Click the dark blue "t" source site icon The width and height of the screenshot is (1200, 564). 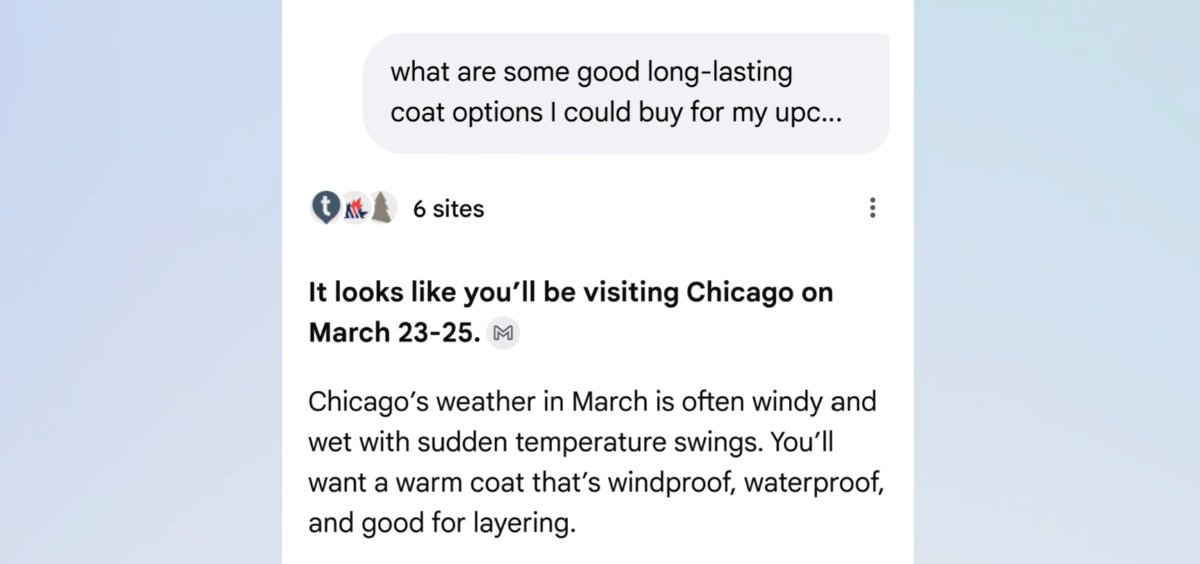(x=326, y=208)
